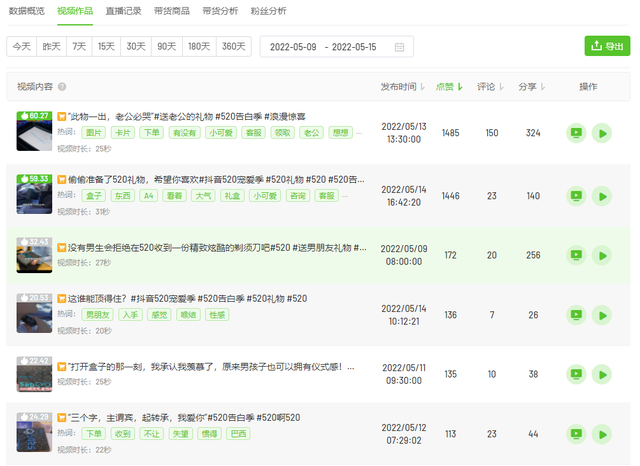Sort the list by 评论 column
Image resolution: width=640 pixels, height=466 pixels.
491,87
